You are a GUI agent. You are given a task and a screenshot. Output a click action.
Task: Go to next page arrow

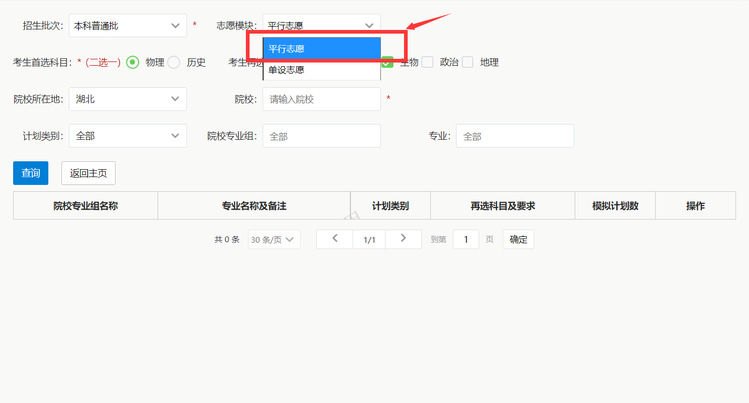click(403, 239)
